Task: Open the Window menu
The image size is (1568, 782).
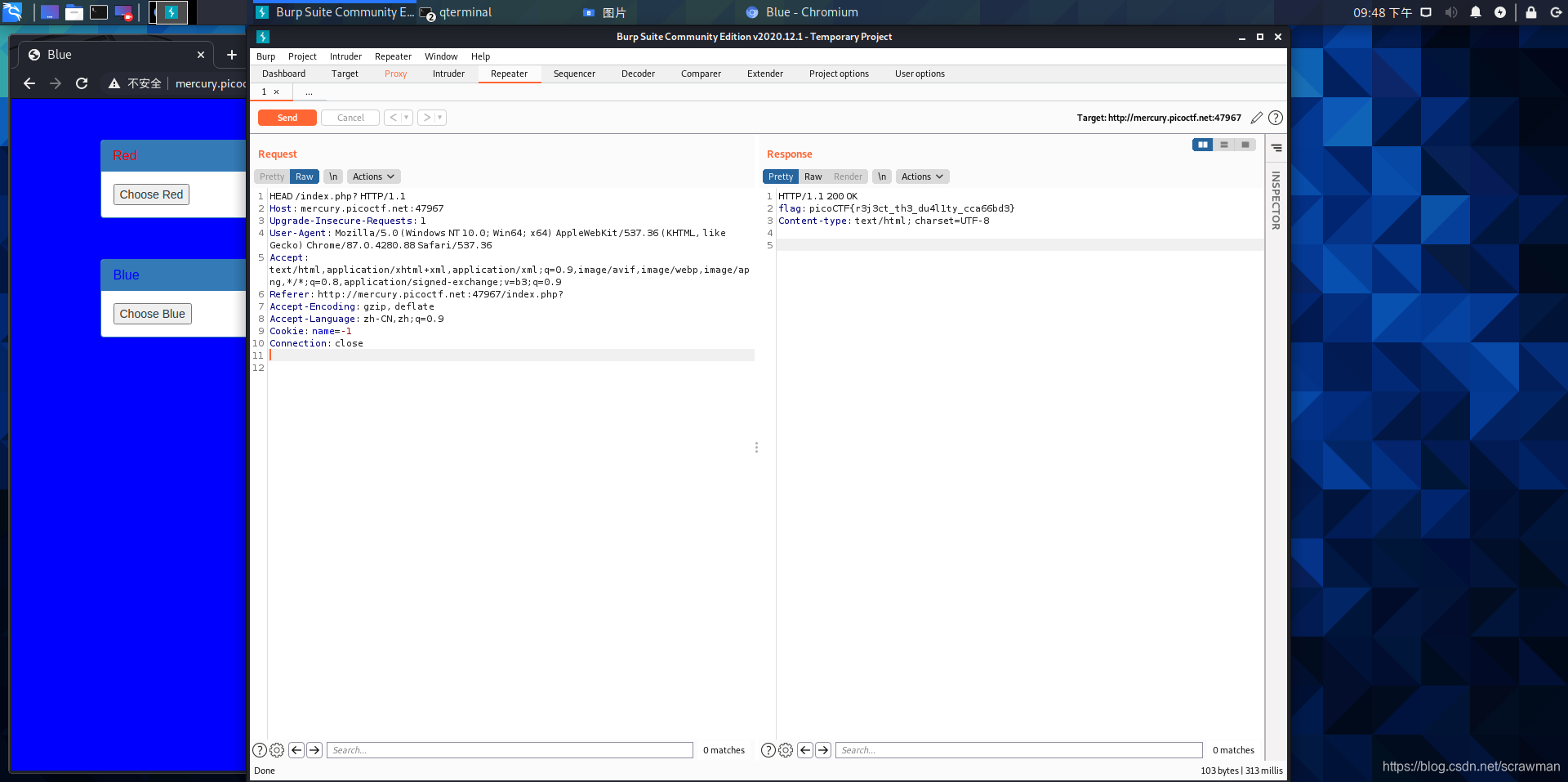Action: pos(441,56)
